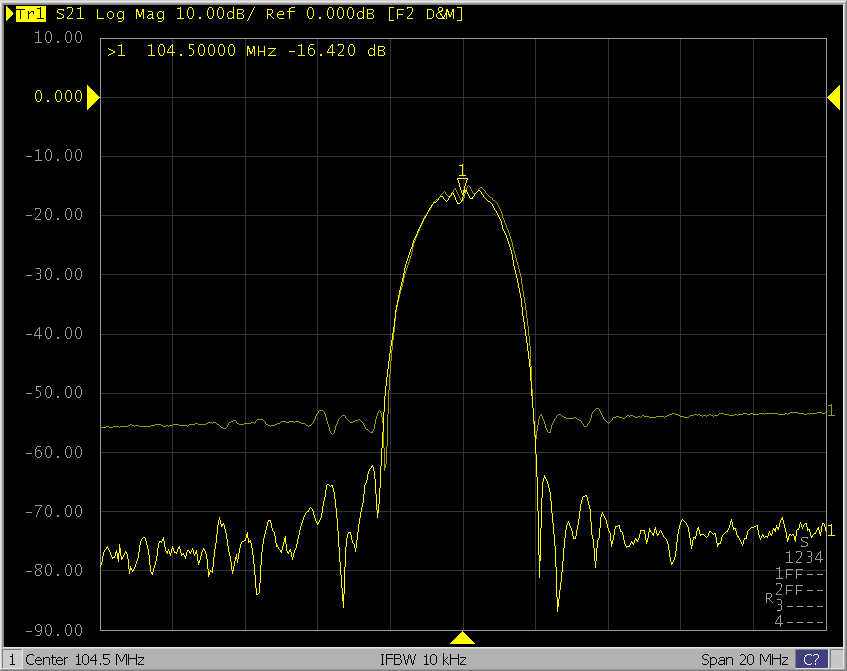Select marker 1 triangle at trace peak
The image size is (847, 671).
(462, 182)
